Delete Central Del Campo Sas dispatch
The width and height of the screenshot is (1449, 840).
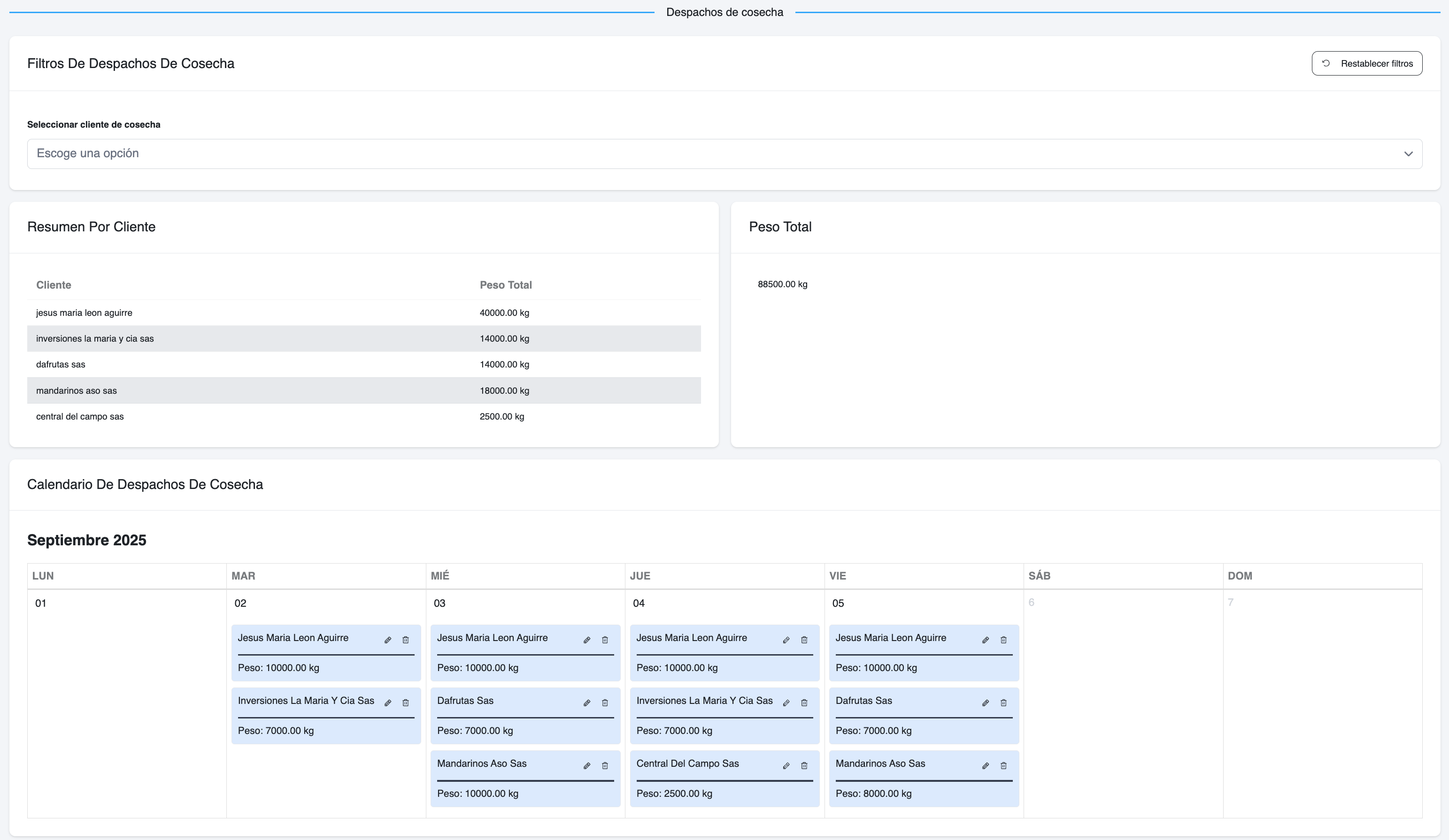[x=804, y=766]
